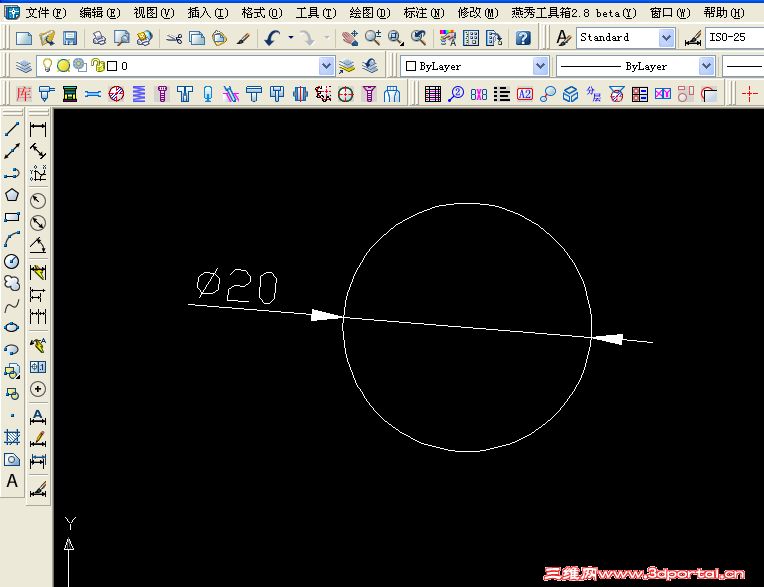The image size is (764, 587).
Task: Toggle layer 0 freeze sun icon
Action: (x=63, y=66)
